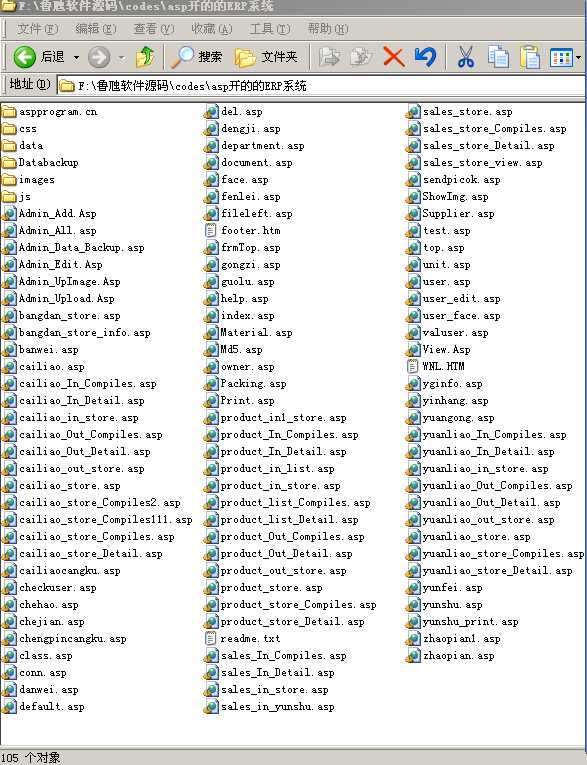Select the readme.txt file icon
Viewport: 587px width, 765px height.
[x=211, y=639]
